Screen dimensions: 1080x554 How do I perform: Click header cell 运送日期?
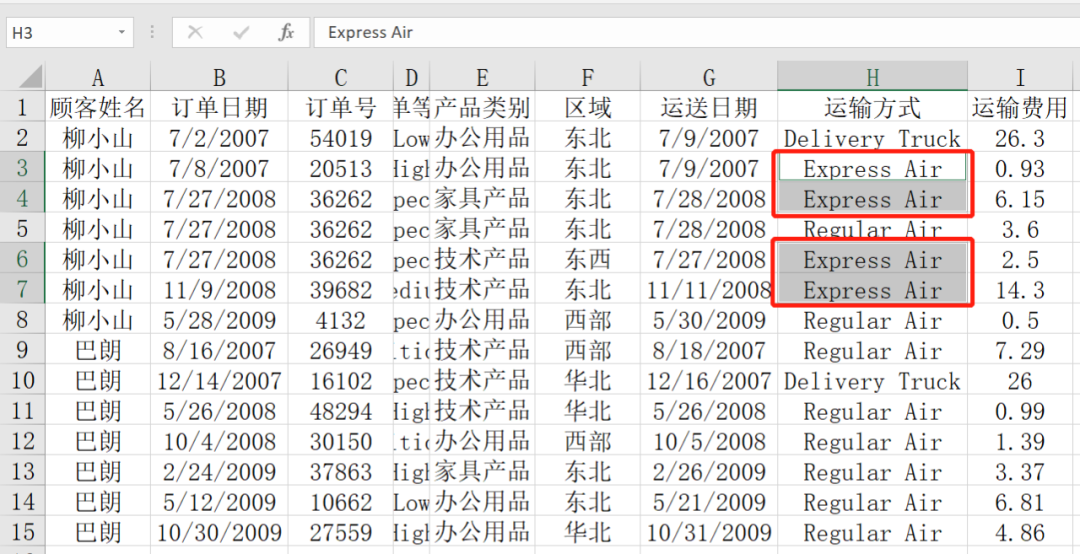coord(709,107)
